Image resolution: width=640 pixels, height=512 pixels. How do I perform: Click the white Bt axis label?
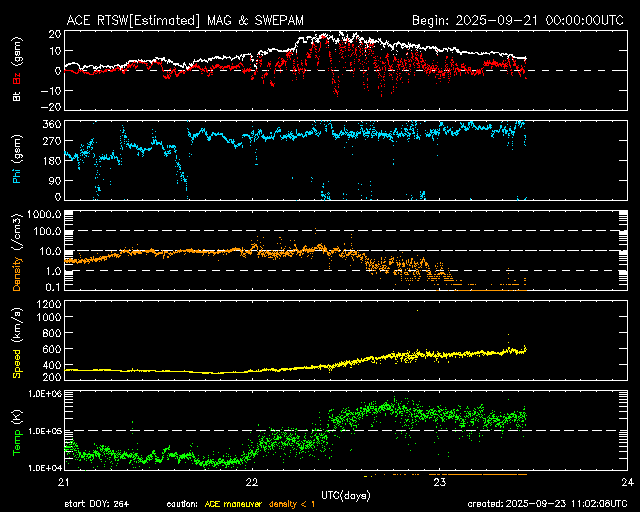16,97
